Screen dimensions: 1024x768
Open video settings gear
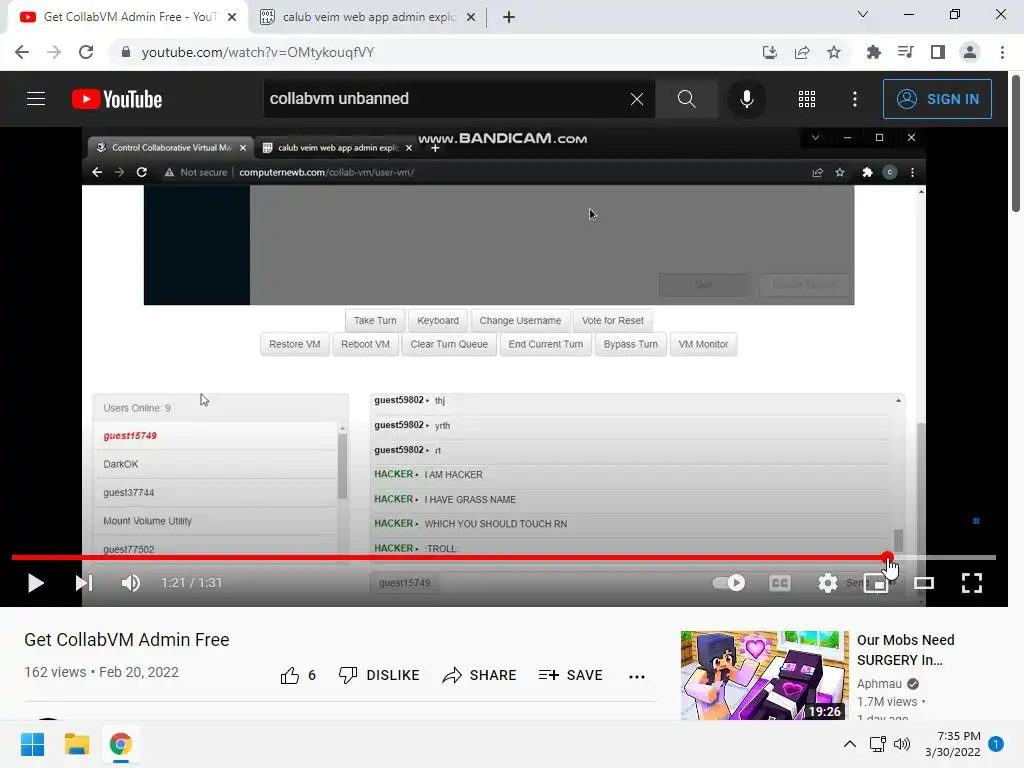pos(827,583)
